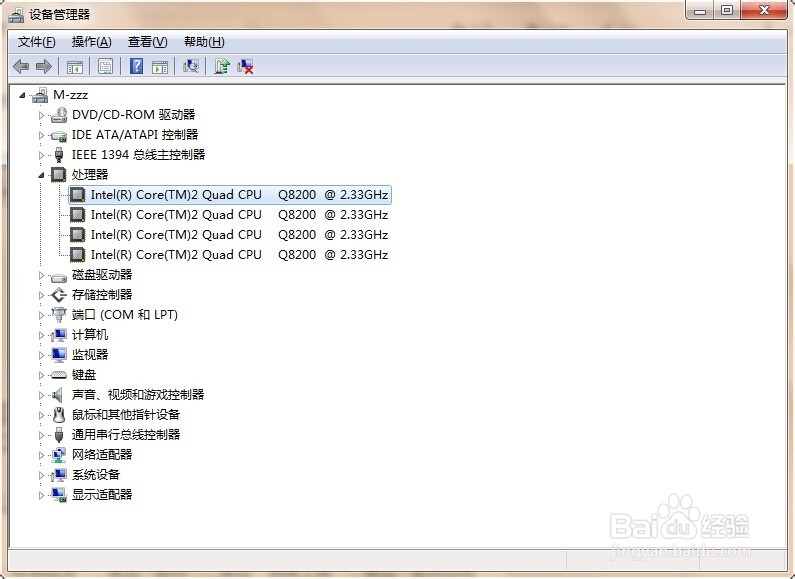Image resolution: width=795 pixels, height=579 pixels.
Task: Click the IDE ATA/ATAPI controller icon
Action: [59, 135]
